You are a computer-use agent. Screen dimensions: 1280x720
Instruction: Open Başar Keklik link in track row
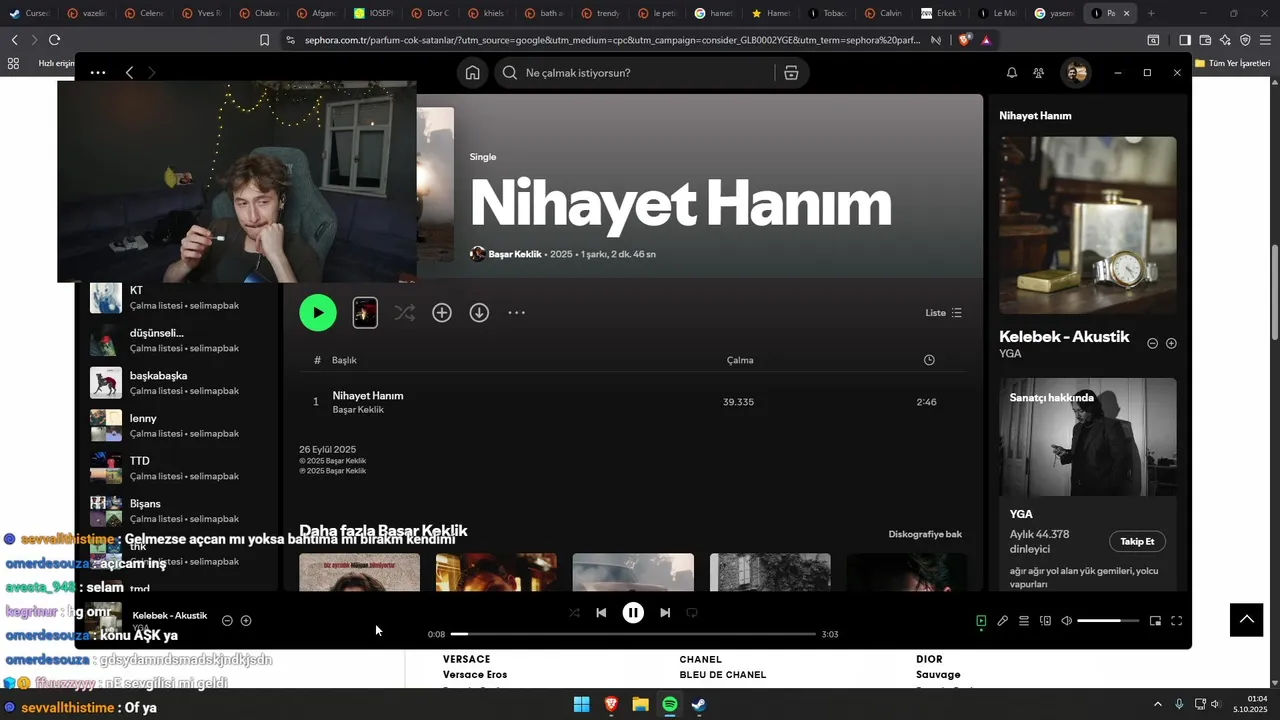(x=358, y=410)
